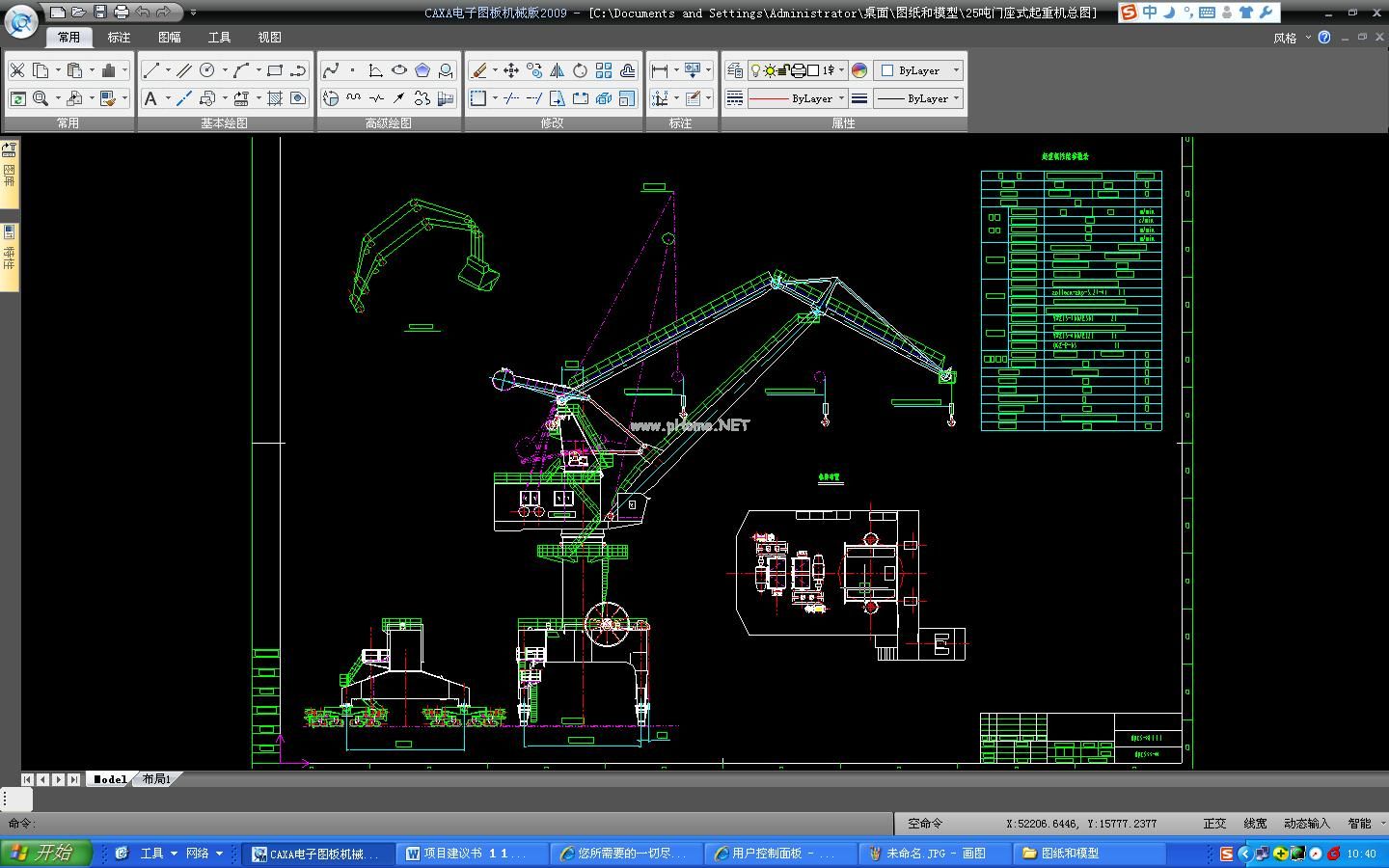This screenshot has height=868, width=1389.
Task: Click the 风格 style button
Action: [x=1285, y=39]
